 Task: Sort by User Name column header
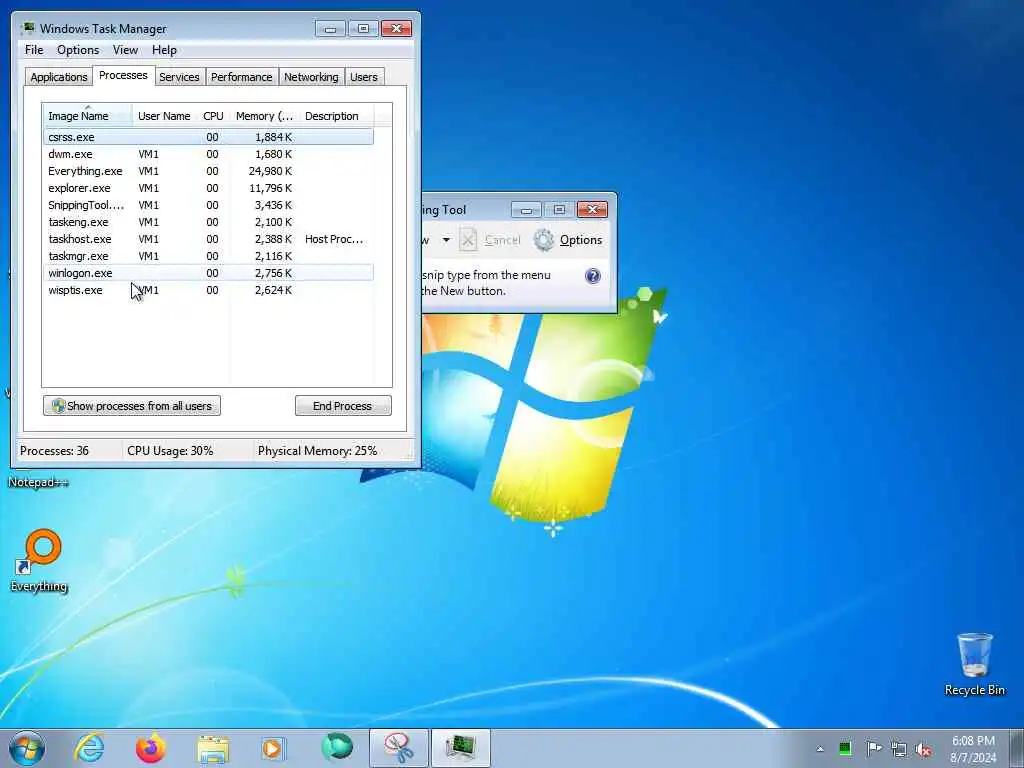click(165, 116)
